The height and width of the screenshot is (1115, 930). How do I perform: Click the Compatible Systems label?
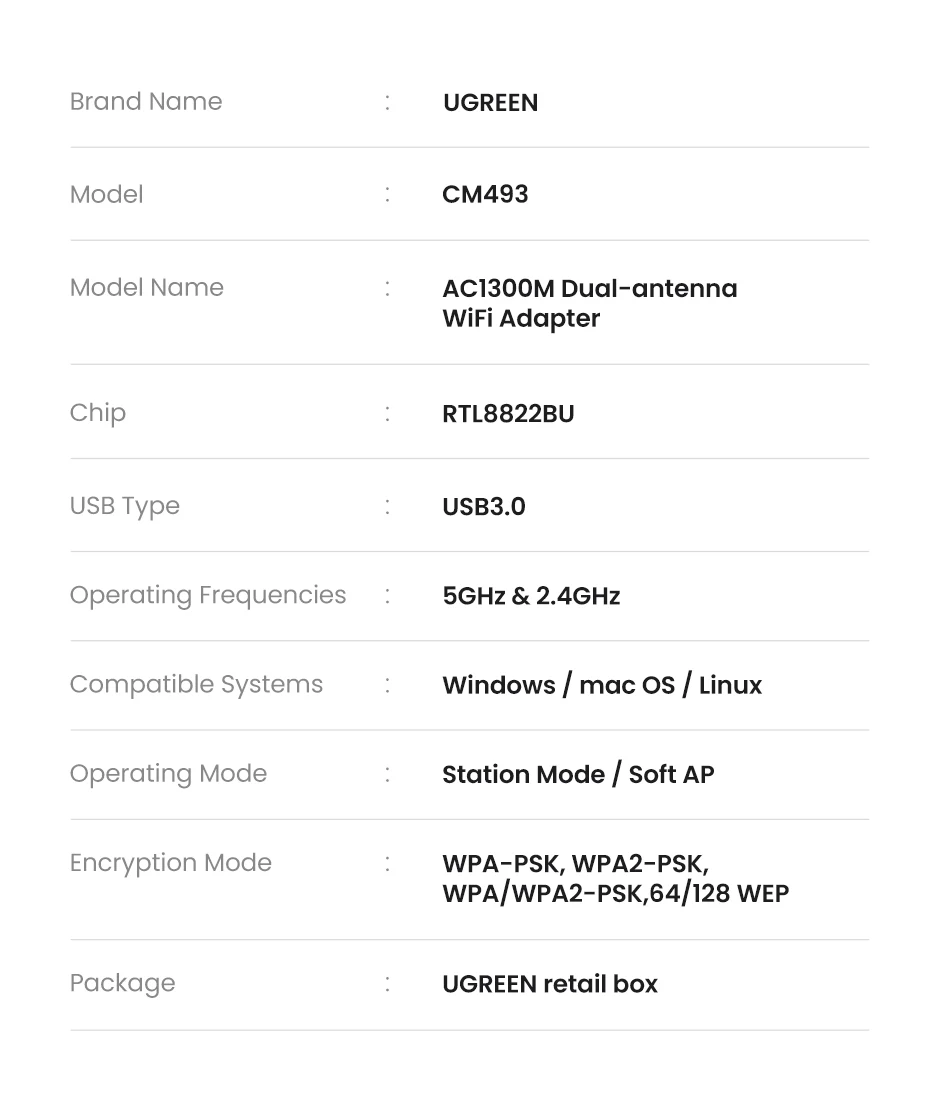[x=197, y=685]
